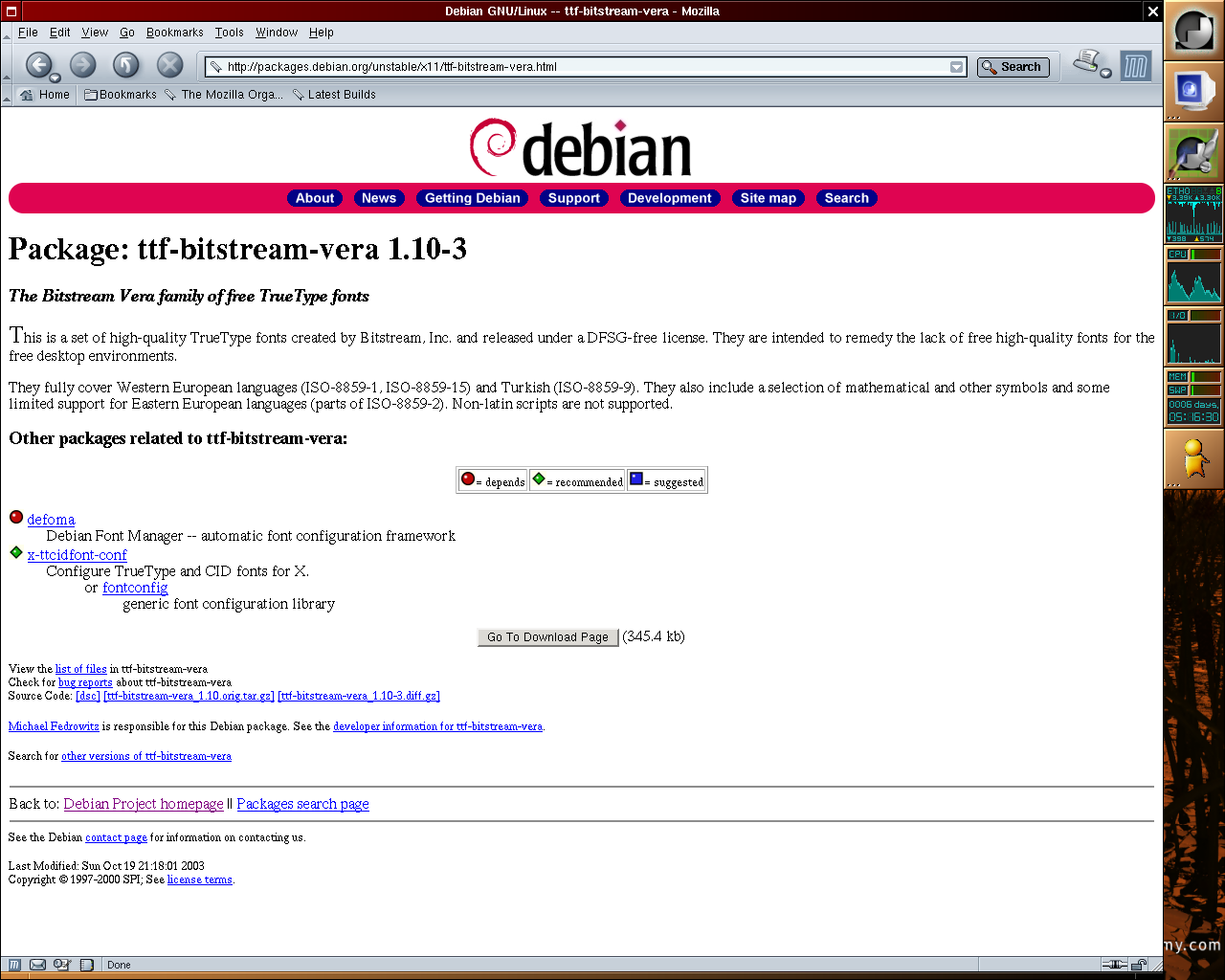This screenshot has height=980, width=1225.
Task: Open Site map in the Debian nav bar
Action: (768, 198)
